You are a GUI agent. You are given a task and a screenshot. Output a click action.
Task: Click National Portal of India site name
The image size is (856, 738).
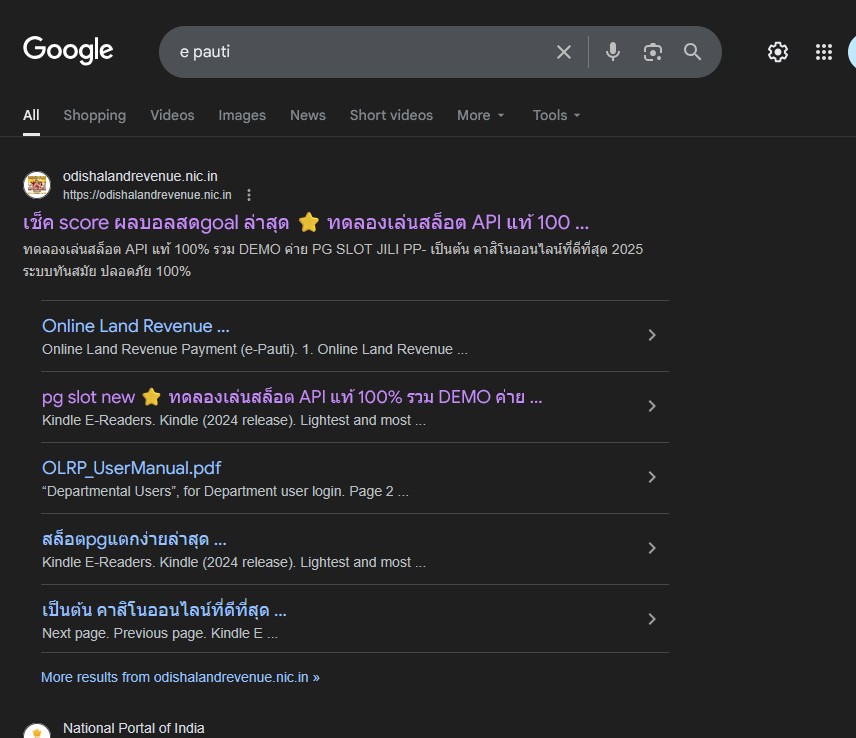coord(134,728)
